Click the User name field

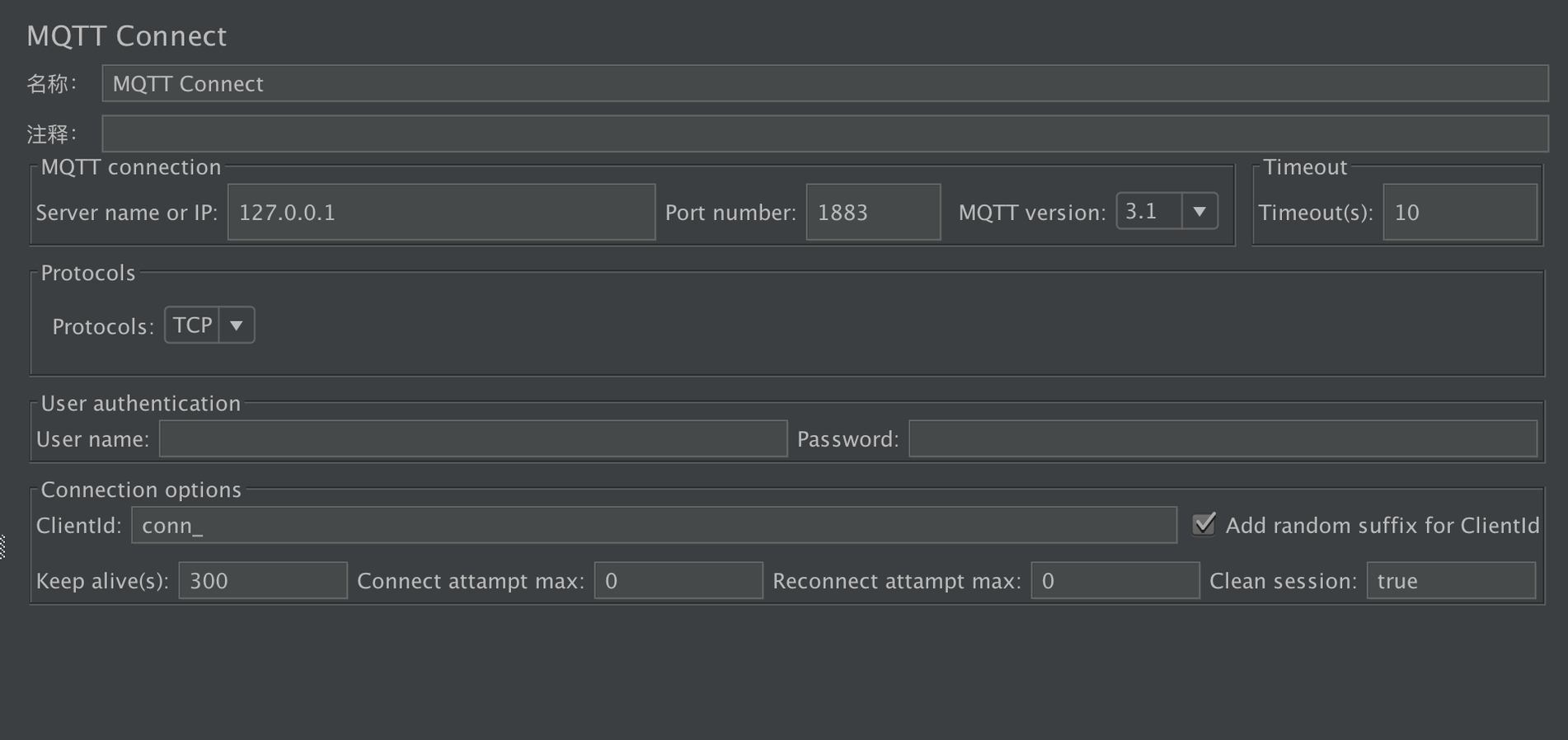(x=474, y=438)
